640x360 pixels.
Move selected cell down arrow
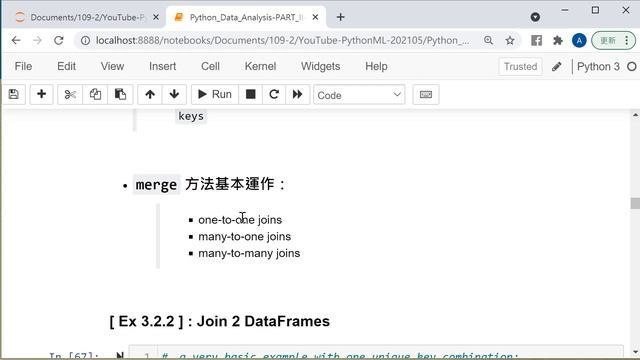point(174,95)
